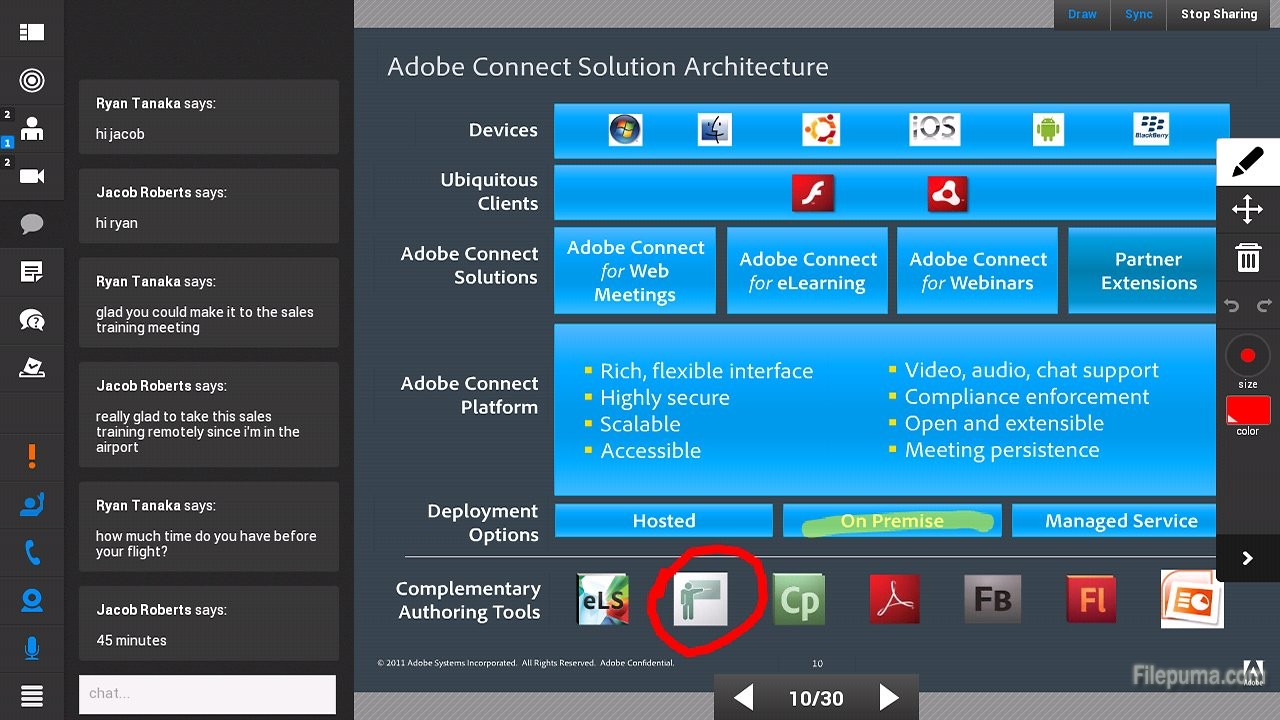
Task: Open the Notes pod
Action: [32, 271]
